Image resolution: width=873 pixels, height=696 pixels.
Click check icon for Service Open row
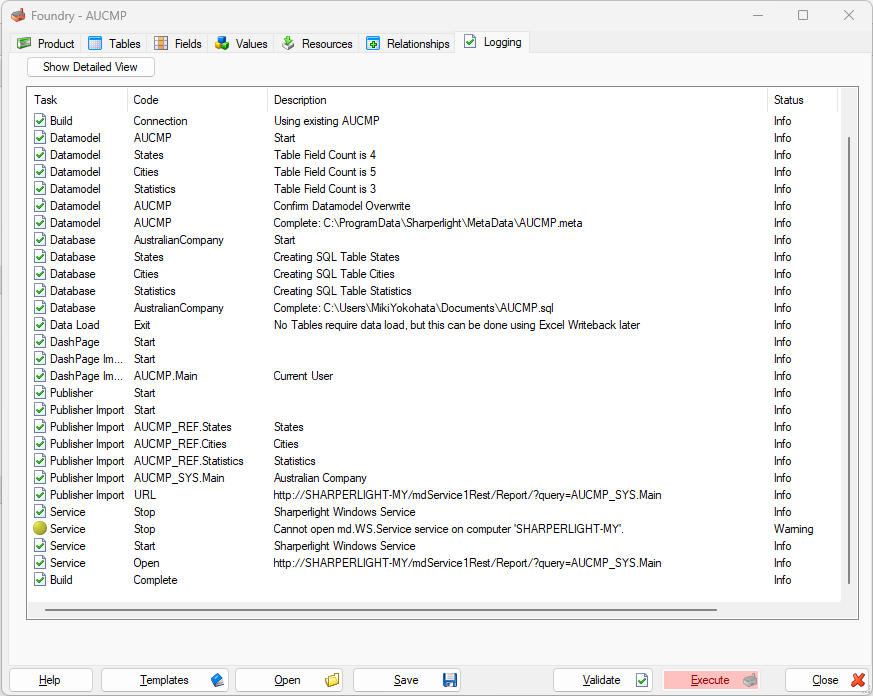40,562
